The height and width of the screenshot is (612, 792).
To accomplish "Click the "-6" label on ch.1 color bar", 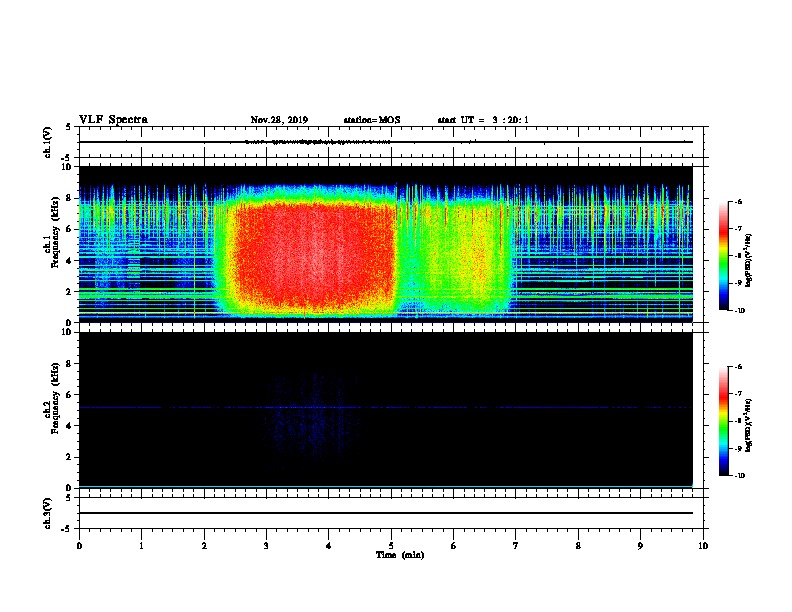I will coord(738,202).
